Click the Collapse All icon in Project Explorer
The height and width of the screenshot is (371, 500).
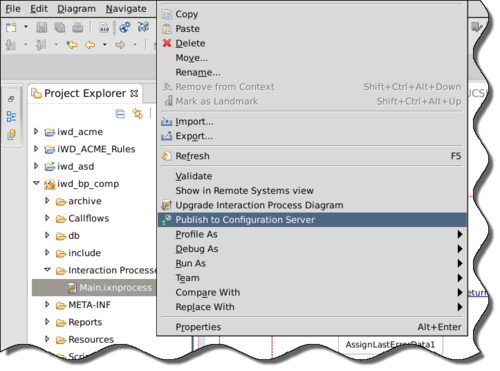tap(120, 114)
